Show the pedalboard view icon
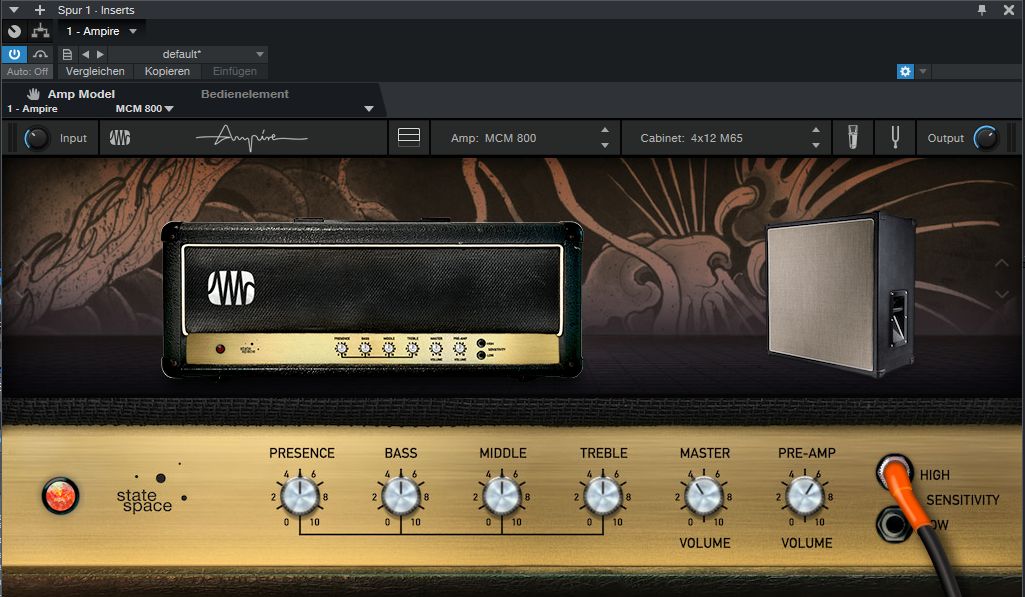The image size is (1025, 597). [409, 137]
